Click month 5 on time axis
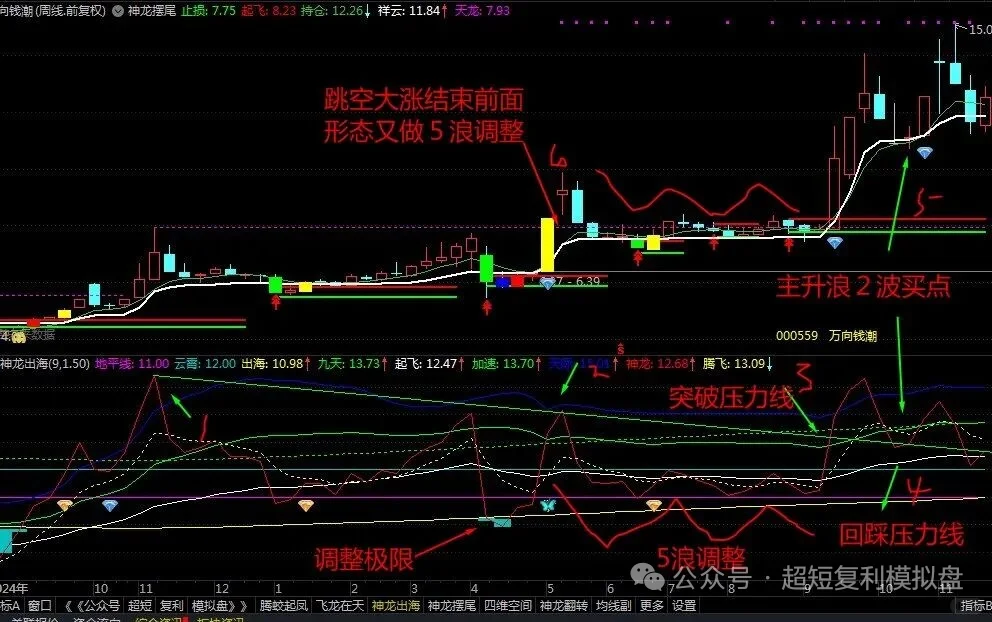Viewport: 992px width, 622px height. point(550,588)
